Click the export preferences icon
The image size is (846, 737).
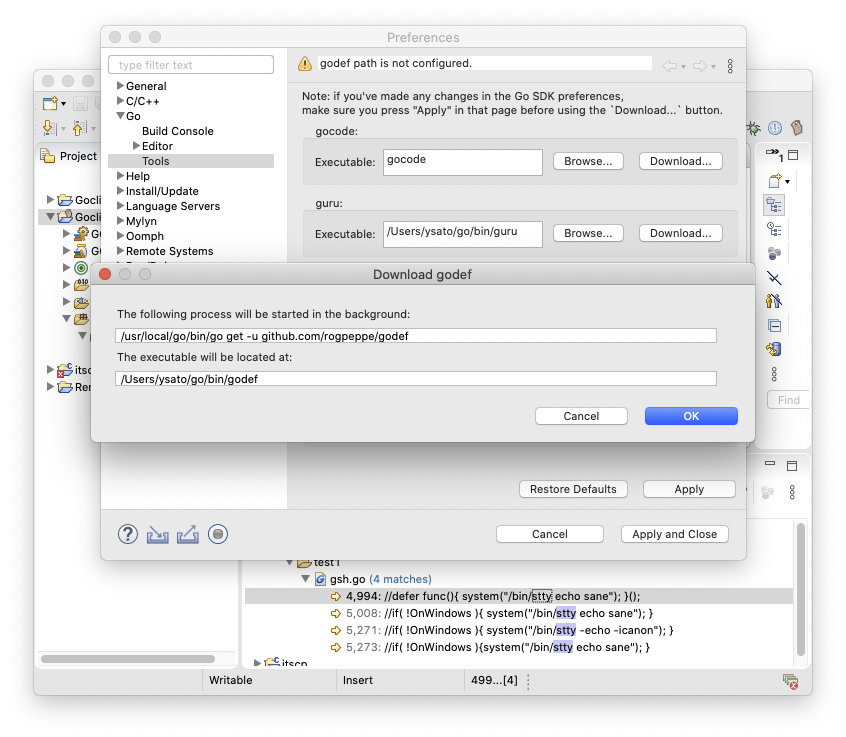[188, 534]
